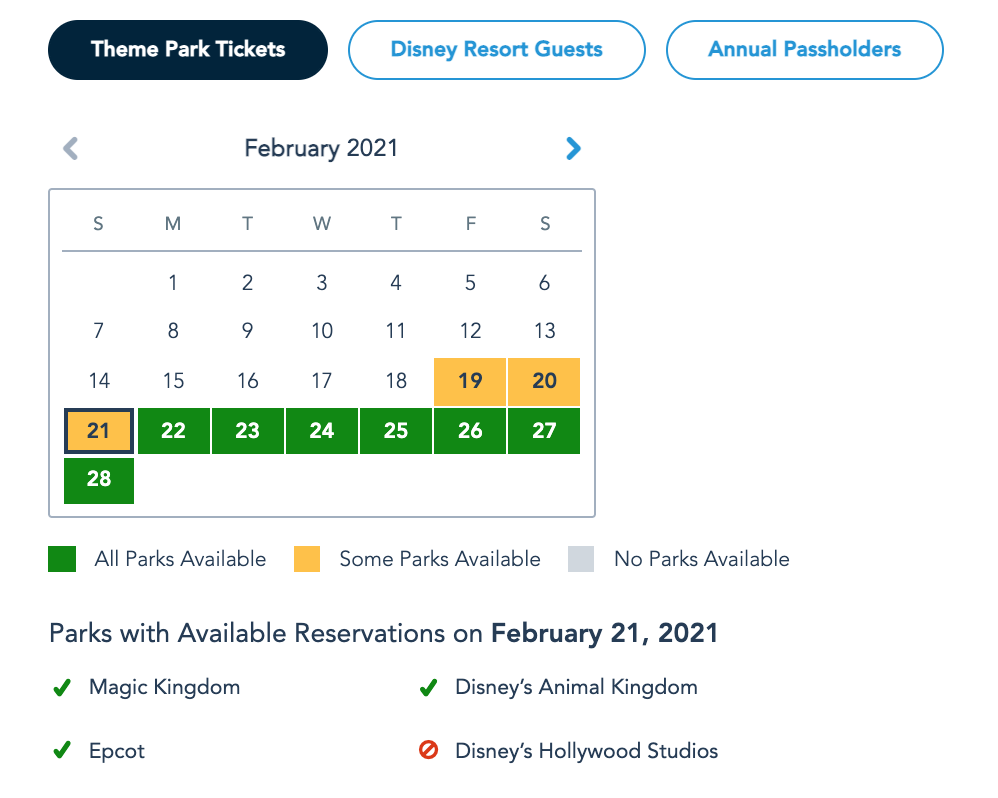Choose February 20 yellow date
998x798 pixels.
544,381
